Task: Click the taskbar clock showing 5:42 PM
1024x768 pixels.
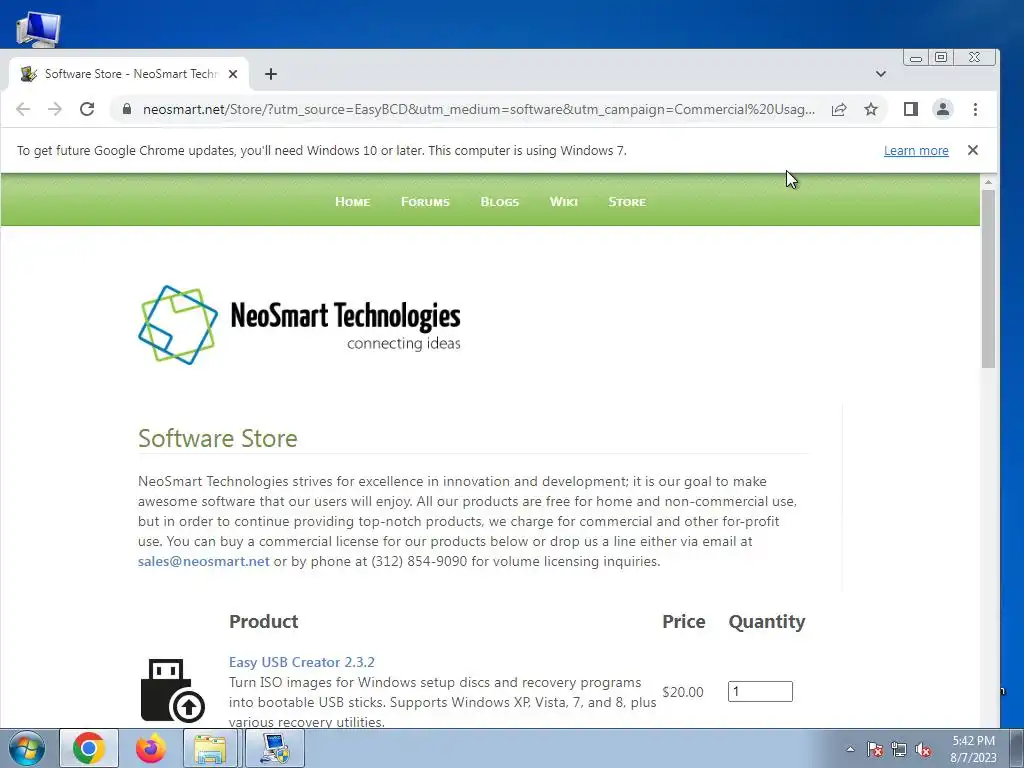Action: [973, 749]
